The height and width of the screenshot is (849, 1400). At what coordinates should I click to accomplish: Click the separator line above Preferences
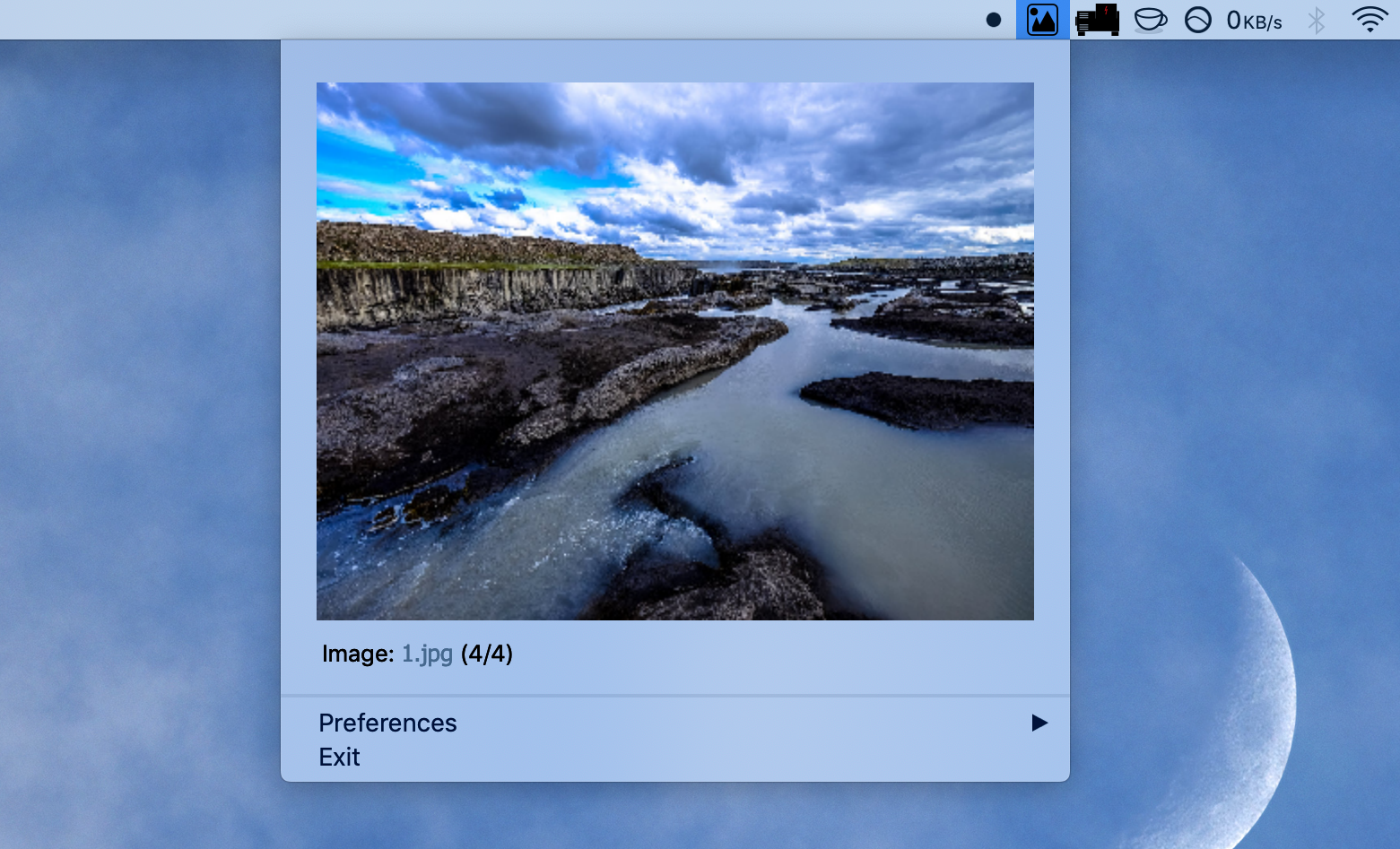674,695
